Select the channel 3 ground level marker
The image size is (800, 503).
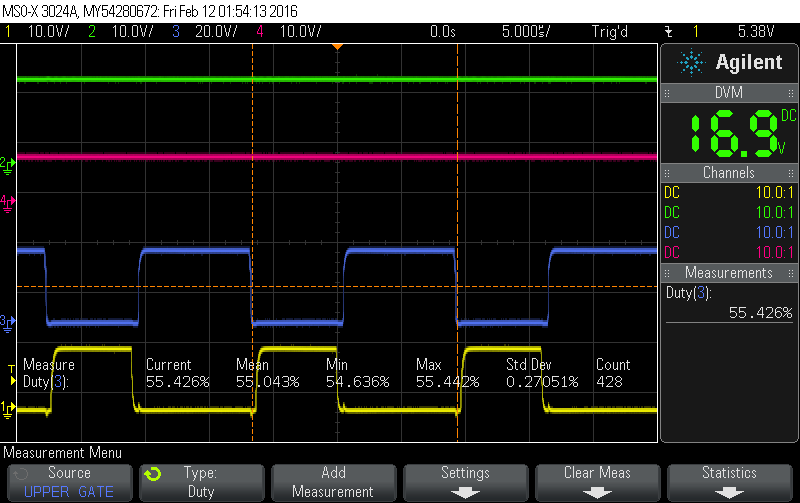pos(7,321)
